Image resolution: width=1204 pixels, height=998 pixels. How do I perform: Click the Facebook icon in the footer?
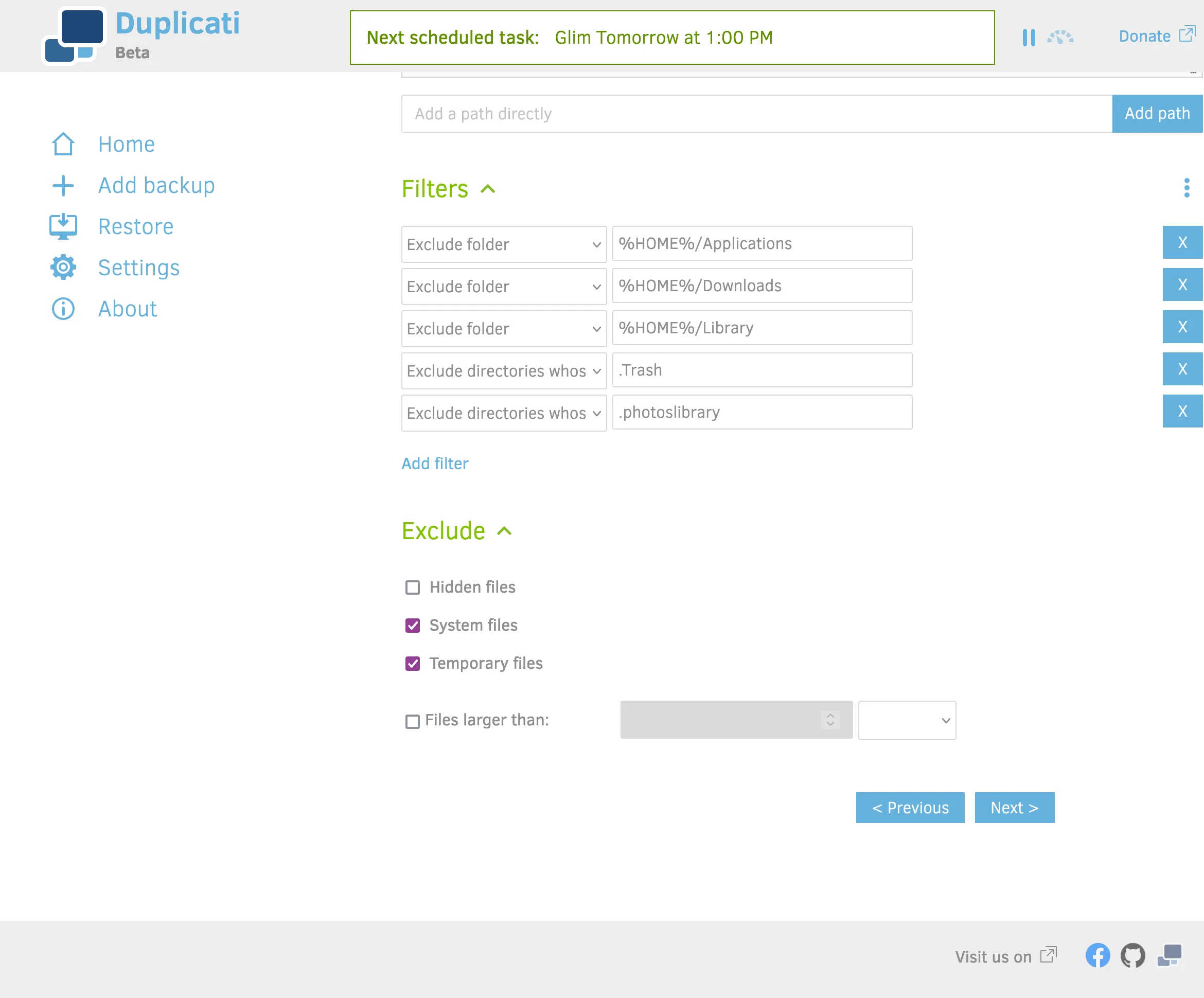[1098, 956]
